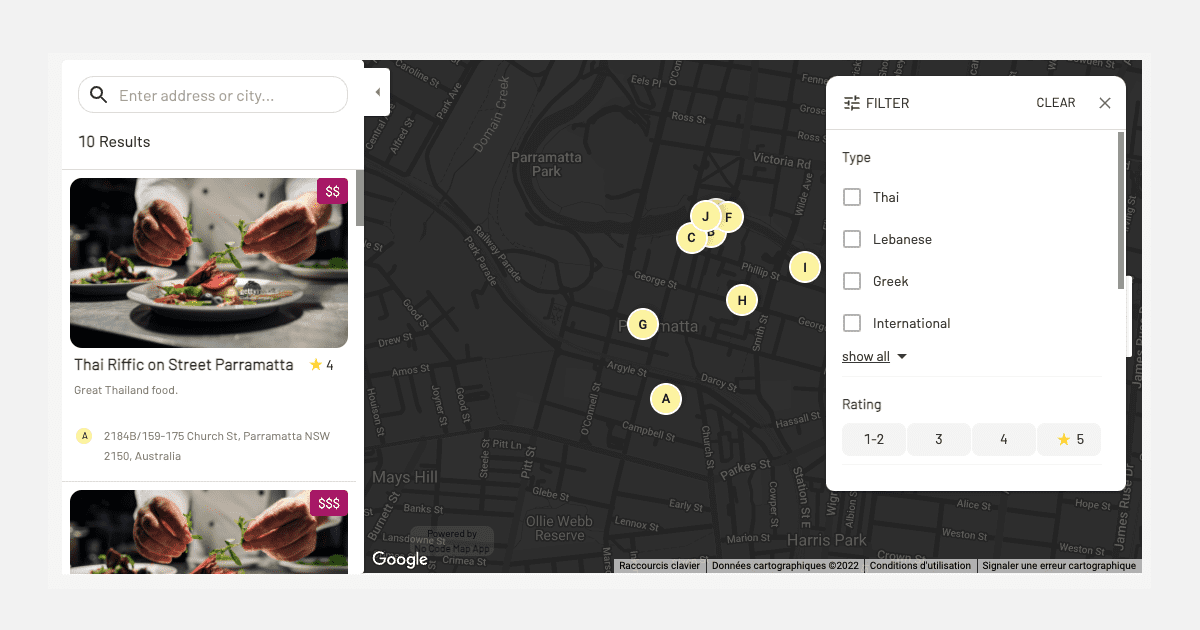Click the 10 Results text
Viewport: 1200px width, 630px height.
114,142
